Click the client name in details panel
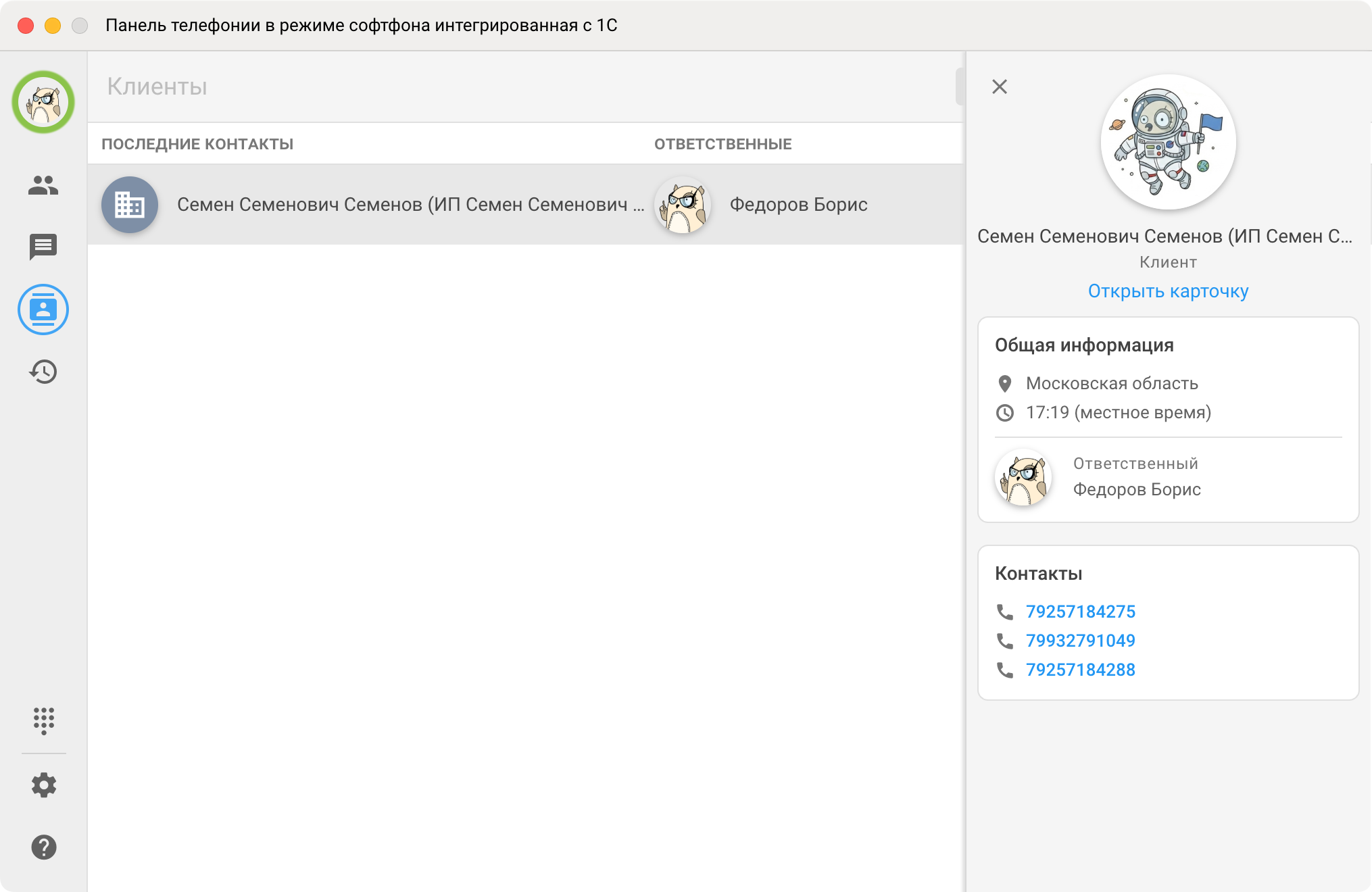The width and height of the screenshot is (1372, 892). pyautogui.click(x=1165, y=236)
